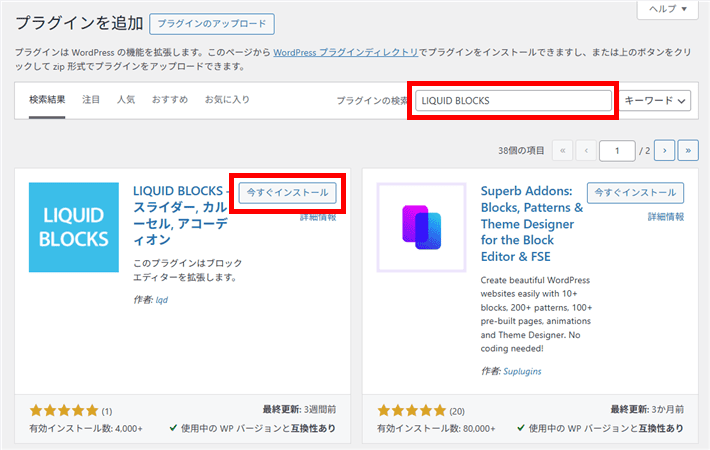
Task: Click the 38個の項目 count text
Action: [x=521, y=151]
